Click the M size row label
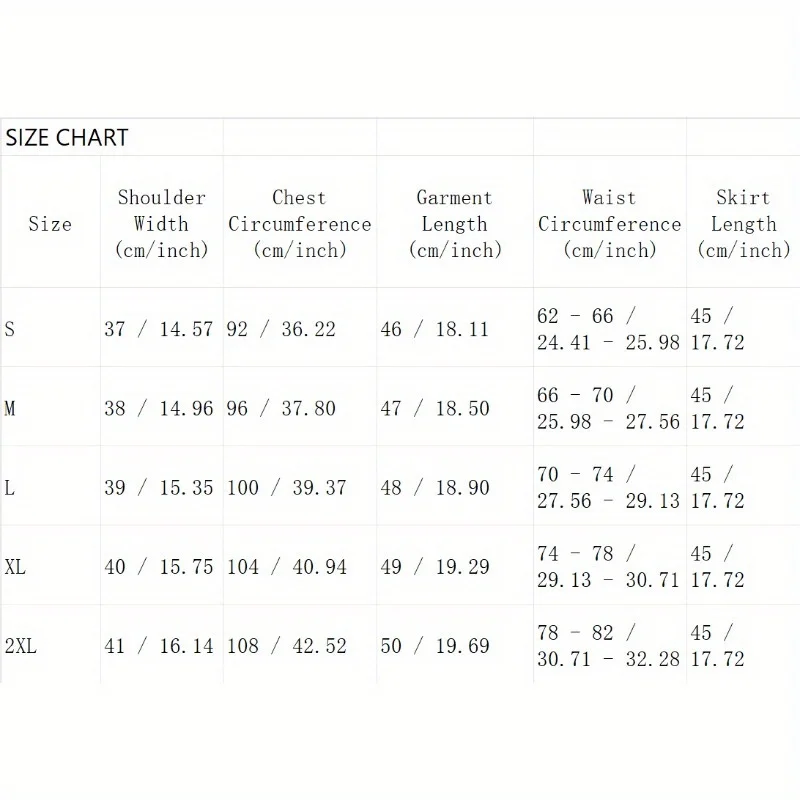Image resolution: width=800 pixels, height=800 pixels. pos(10,408)
